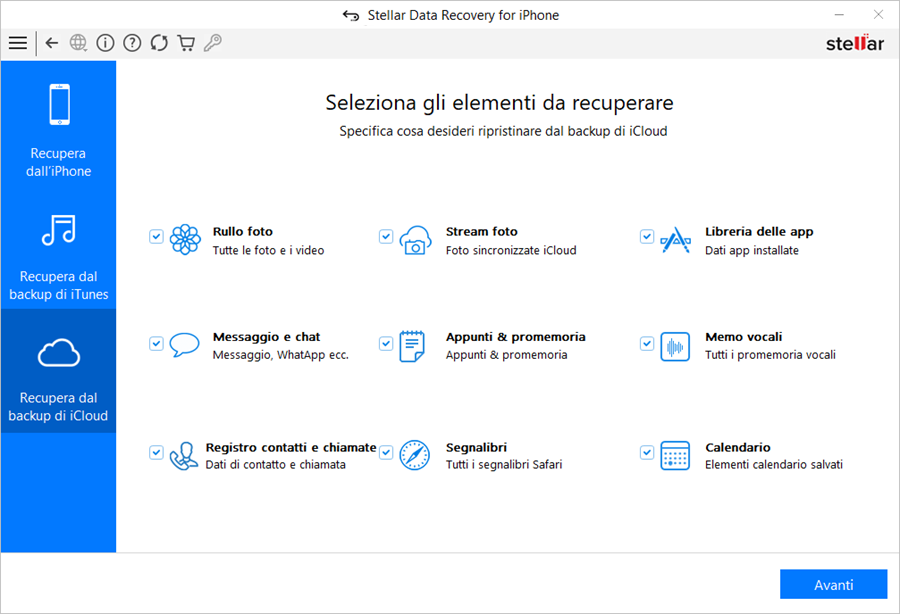Toggle the Memo vocali checkbox

pyautogui.click(x=647, y=343)
